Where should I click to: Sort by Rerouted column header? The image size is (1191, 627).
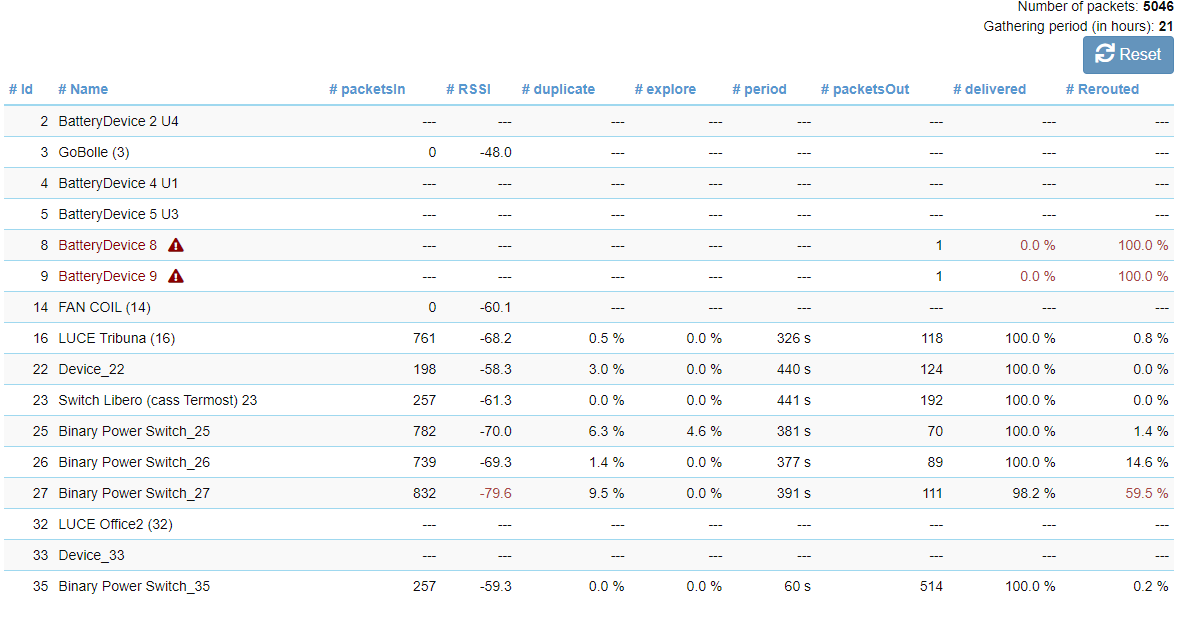click(1102, 89)
